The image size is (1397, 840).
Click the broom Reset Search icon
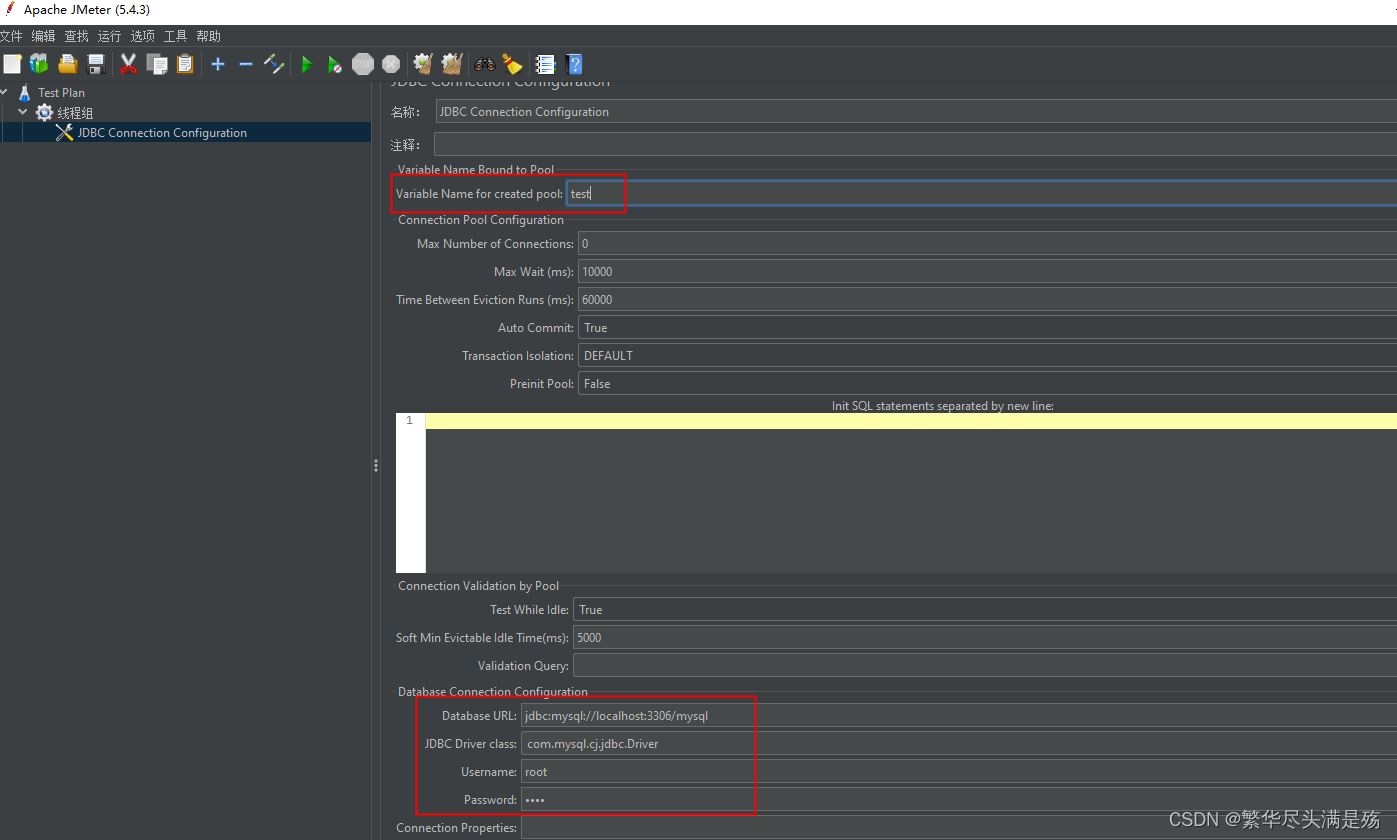[x=513, y=65]
